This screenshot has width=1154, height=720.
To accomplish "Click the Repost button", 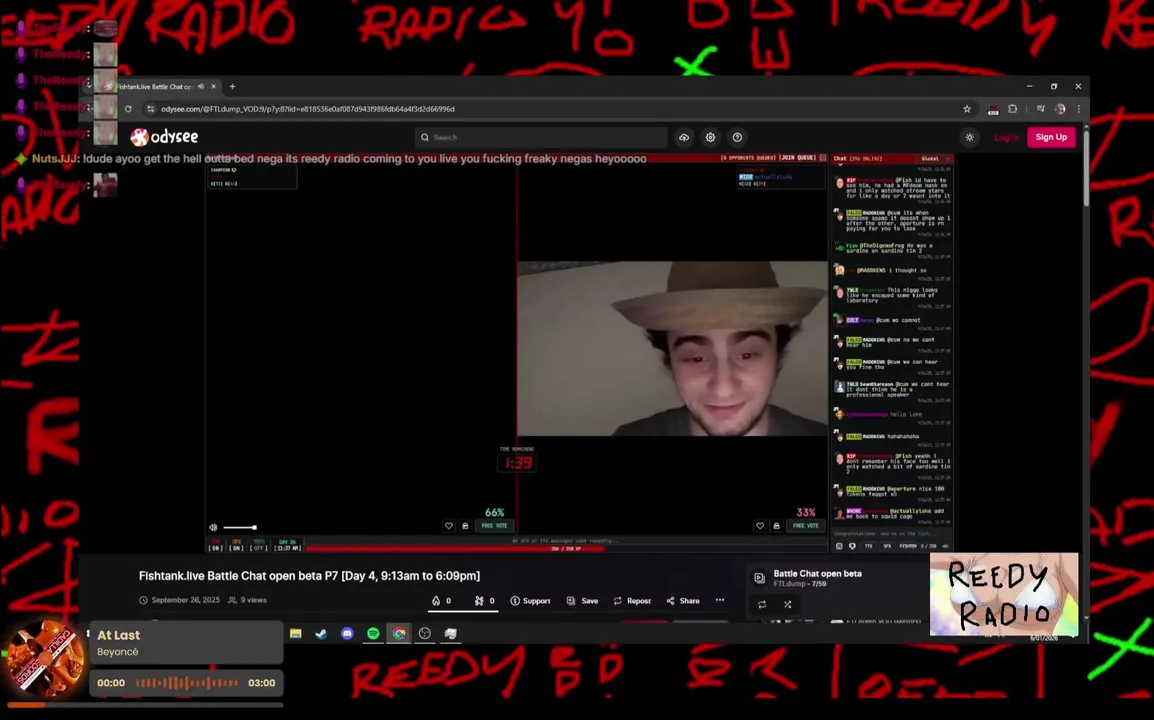I will pyautogui.click(x=632, y=601).
